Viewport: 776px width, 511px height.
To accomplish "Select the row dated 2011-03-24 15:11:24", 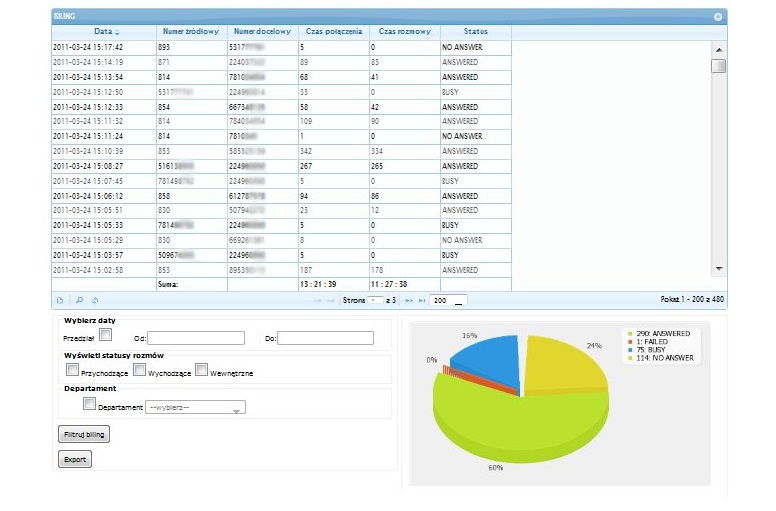I will (281, 136).
